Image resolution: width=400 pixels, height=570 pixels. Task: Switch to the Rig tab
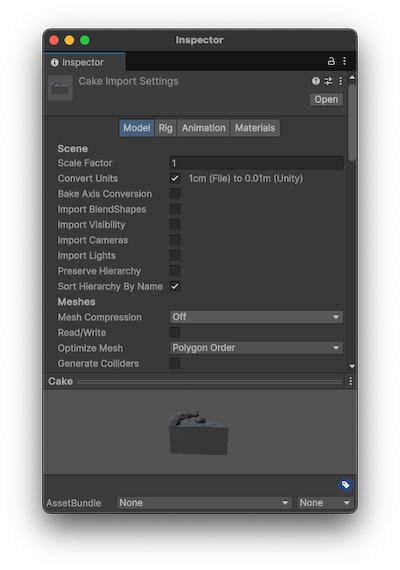click(x=165, y=128)
